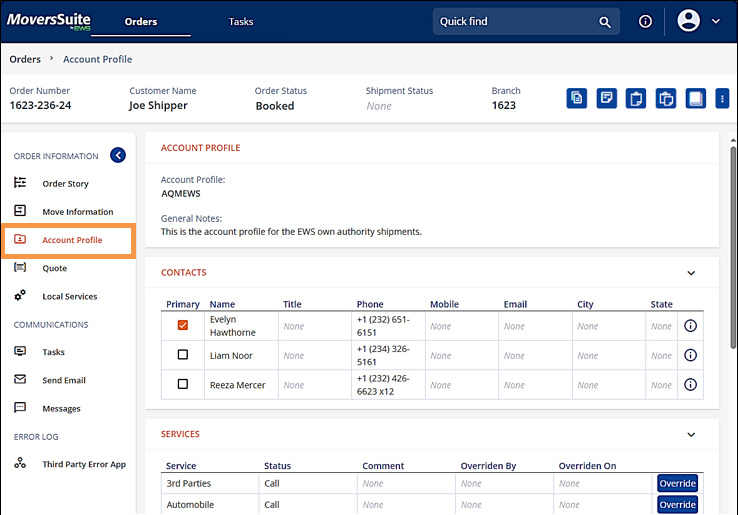Viewport: 738px width, 515px height.
Task: Override the 3rd Parties service
Action: (x=677, y=484)
